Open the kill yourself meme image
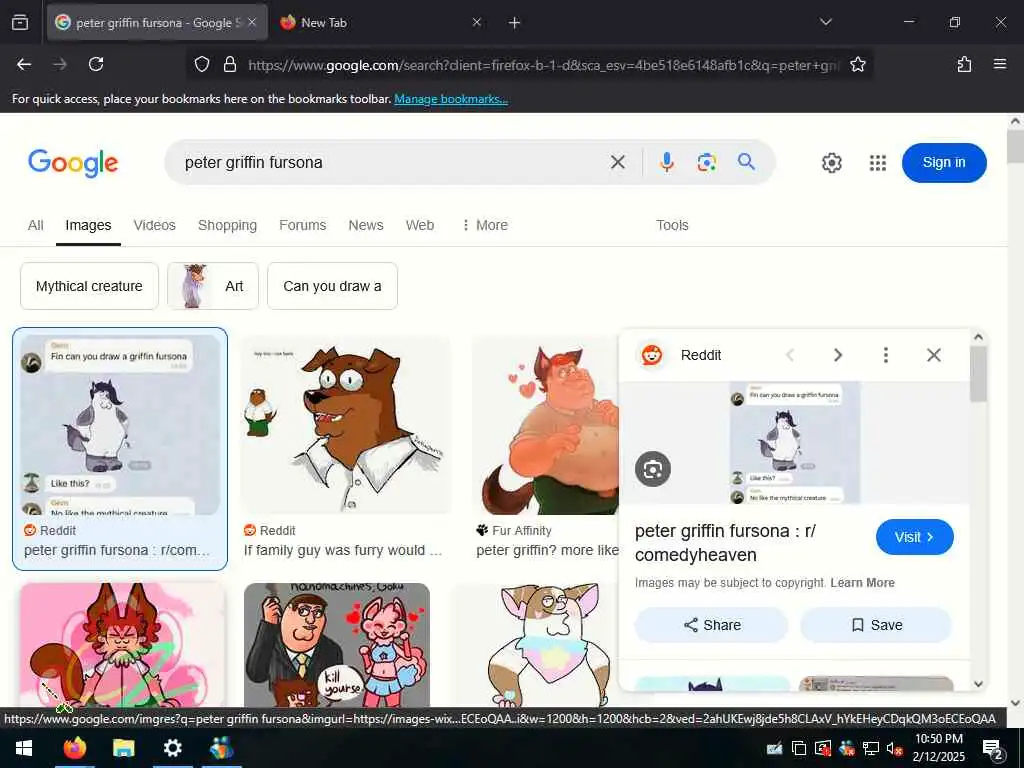The width and height of the screenshot is (1024, 768). pos(337,645)
